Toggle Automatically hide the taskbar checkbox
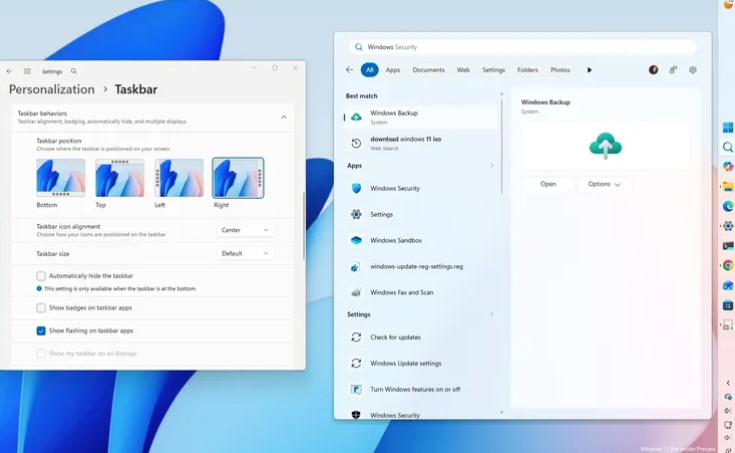This screenshot has height=453, width=735. pos(41,276)
